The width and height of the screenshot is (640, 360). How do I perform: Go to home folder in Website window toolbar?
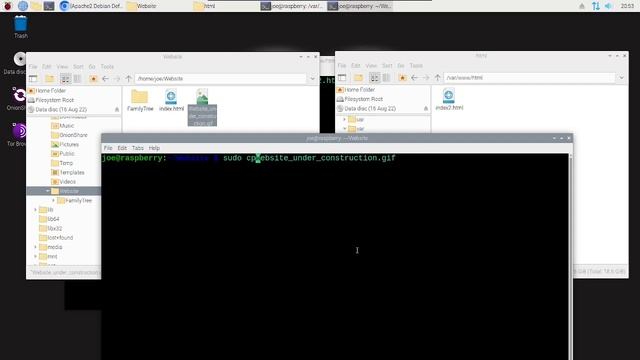(x=93, y=78)
